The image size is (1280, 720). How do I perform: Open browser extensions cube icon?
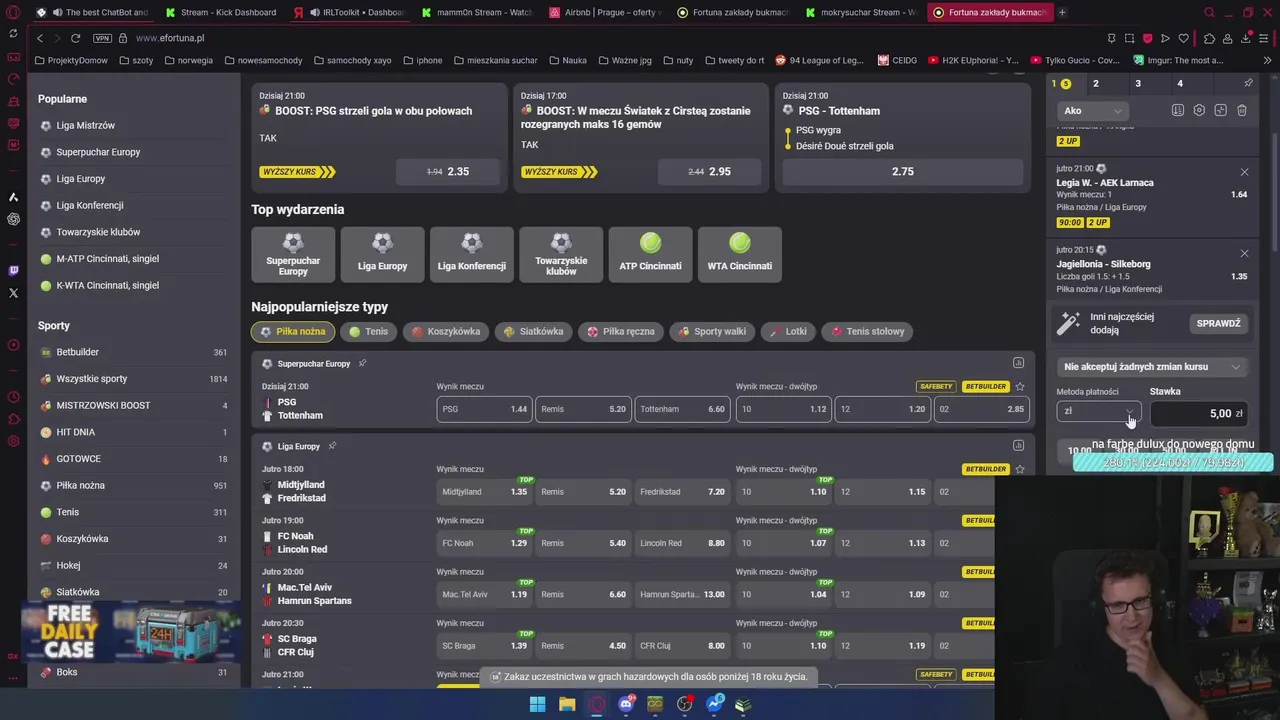[1210, 38]
